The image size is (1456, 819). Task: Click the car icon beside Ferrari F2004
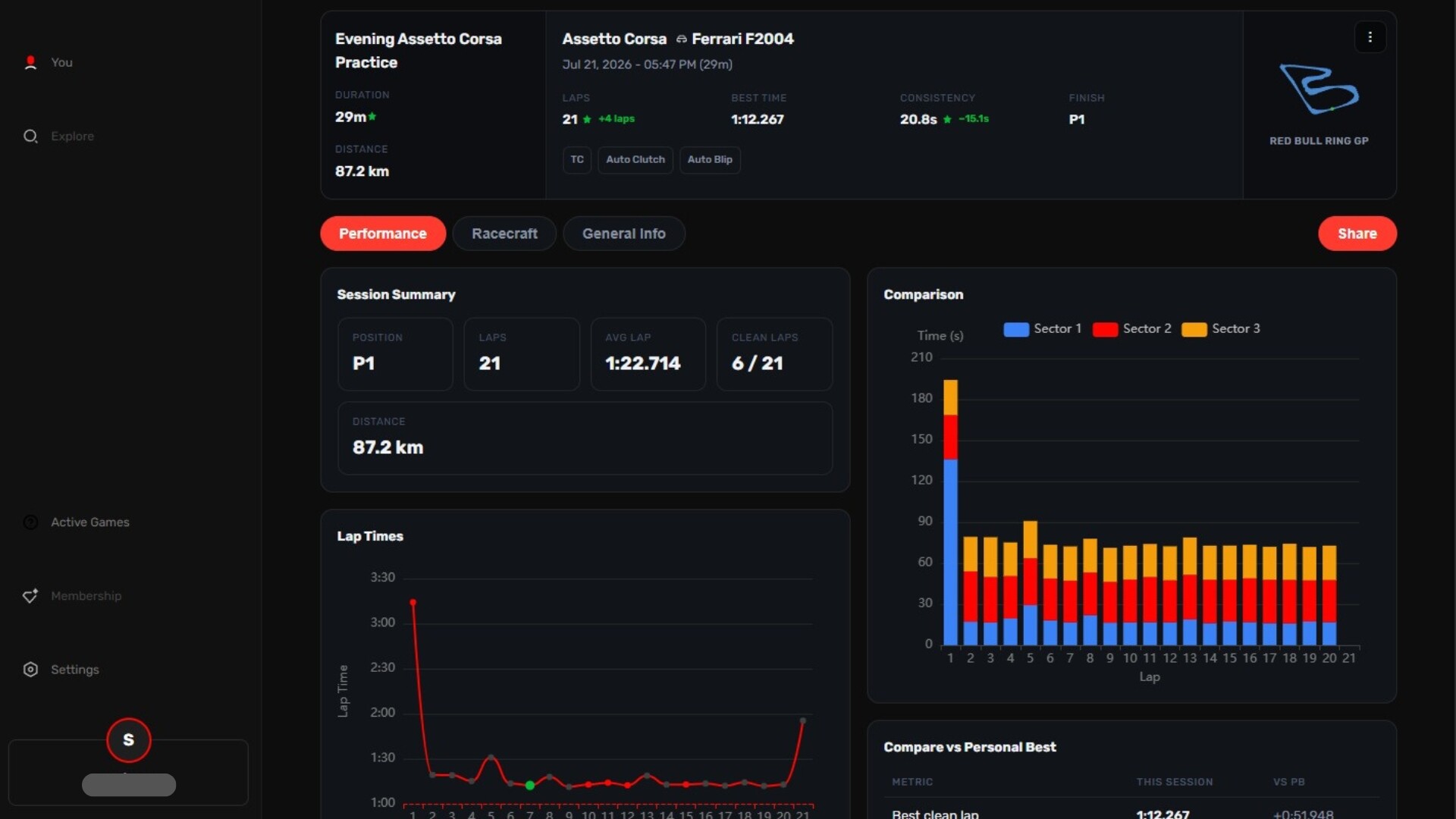pyautogui.click(x=681, y=39)
